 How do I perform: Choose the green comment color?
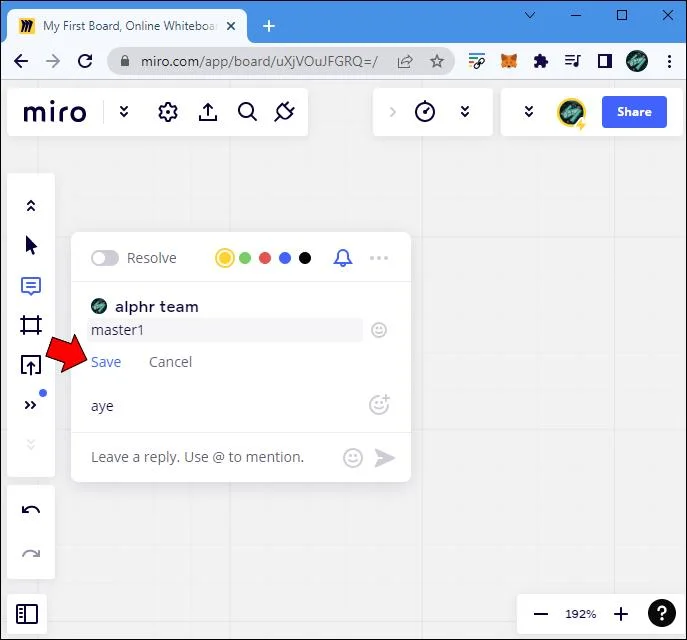click(245, 258)
